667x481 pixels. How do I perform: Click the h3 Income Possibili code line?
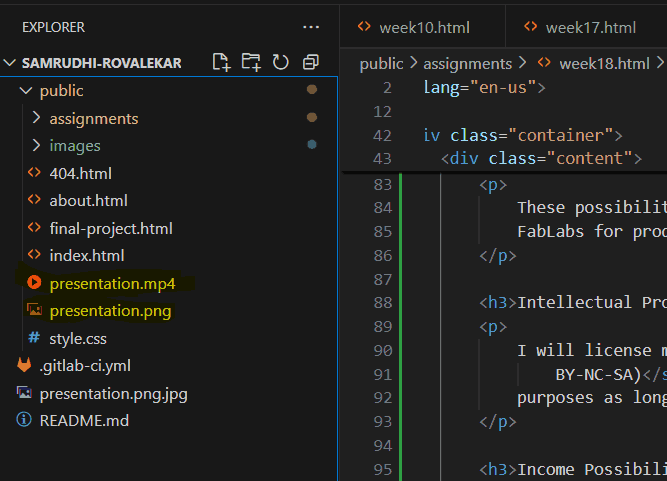[573, 470]
